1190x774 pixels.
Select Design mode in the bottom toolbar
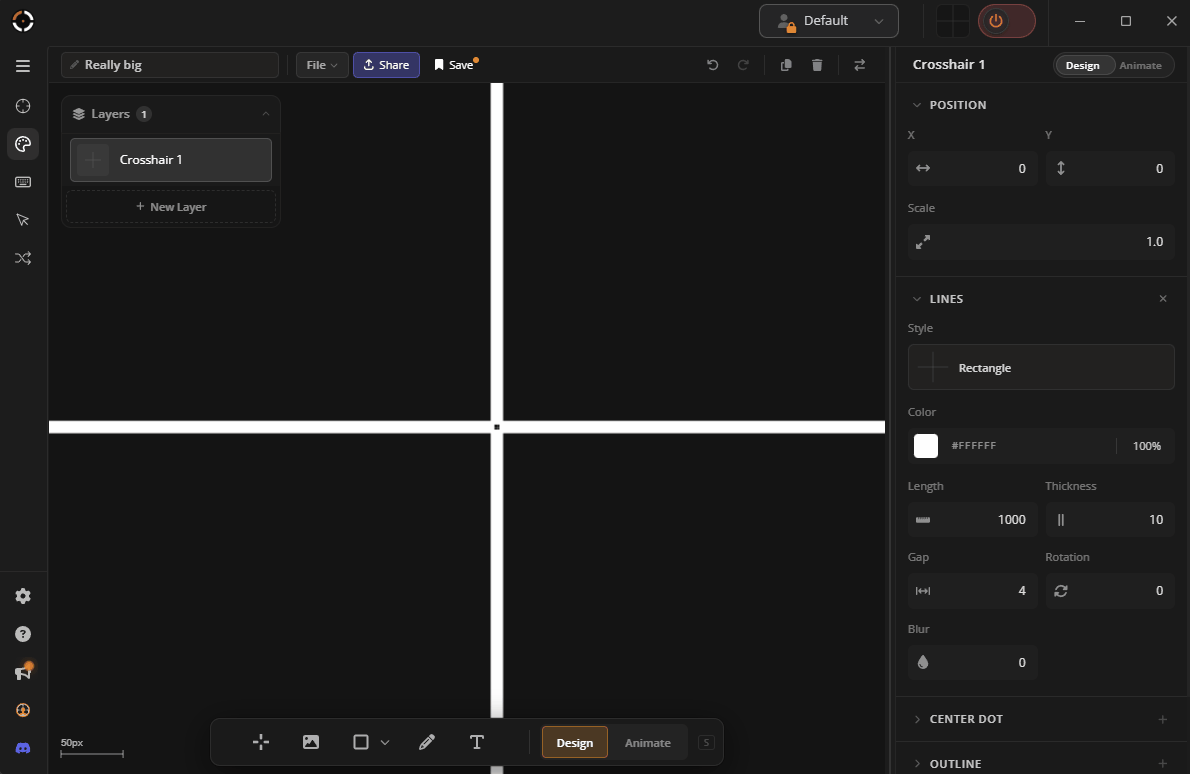click(x=575, y=742)
